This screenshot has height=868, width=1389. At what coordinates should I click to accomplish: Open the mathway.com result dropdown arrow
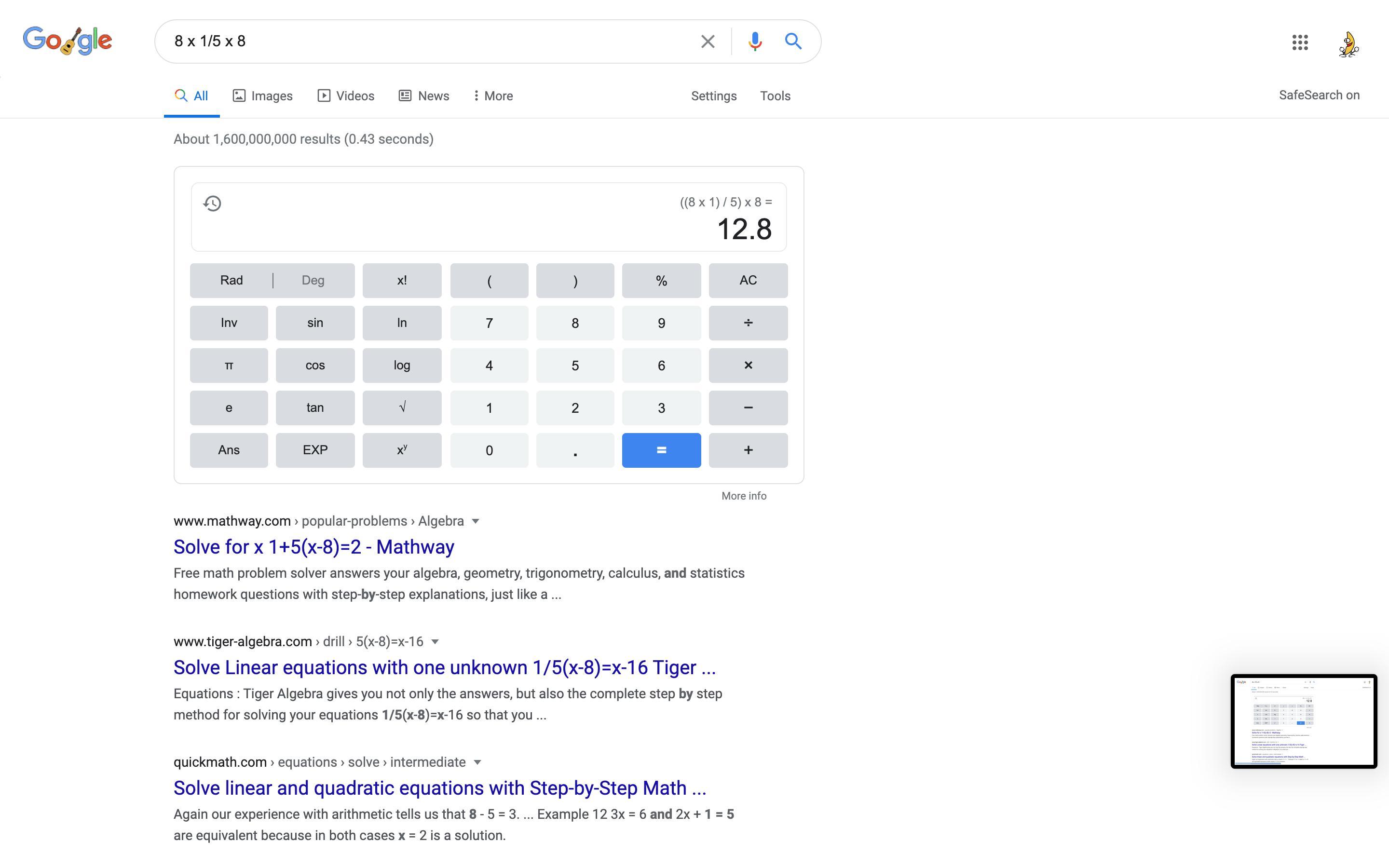478,521
